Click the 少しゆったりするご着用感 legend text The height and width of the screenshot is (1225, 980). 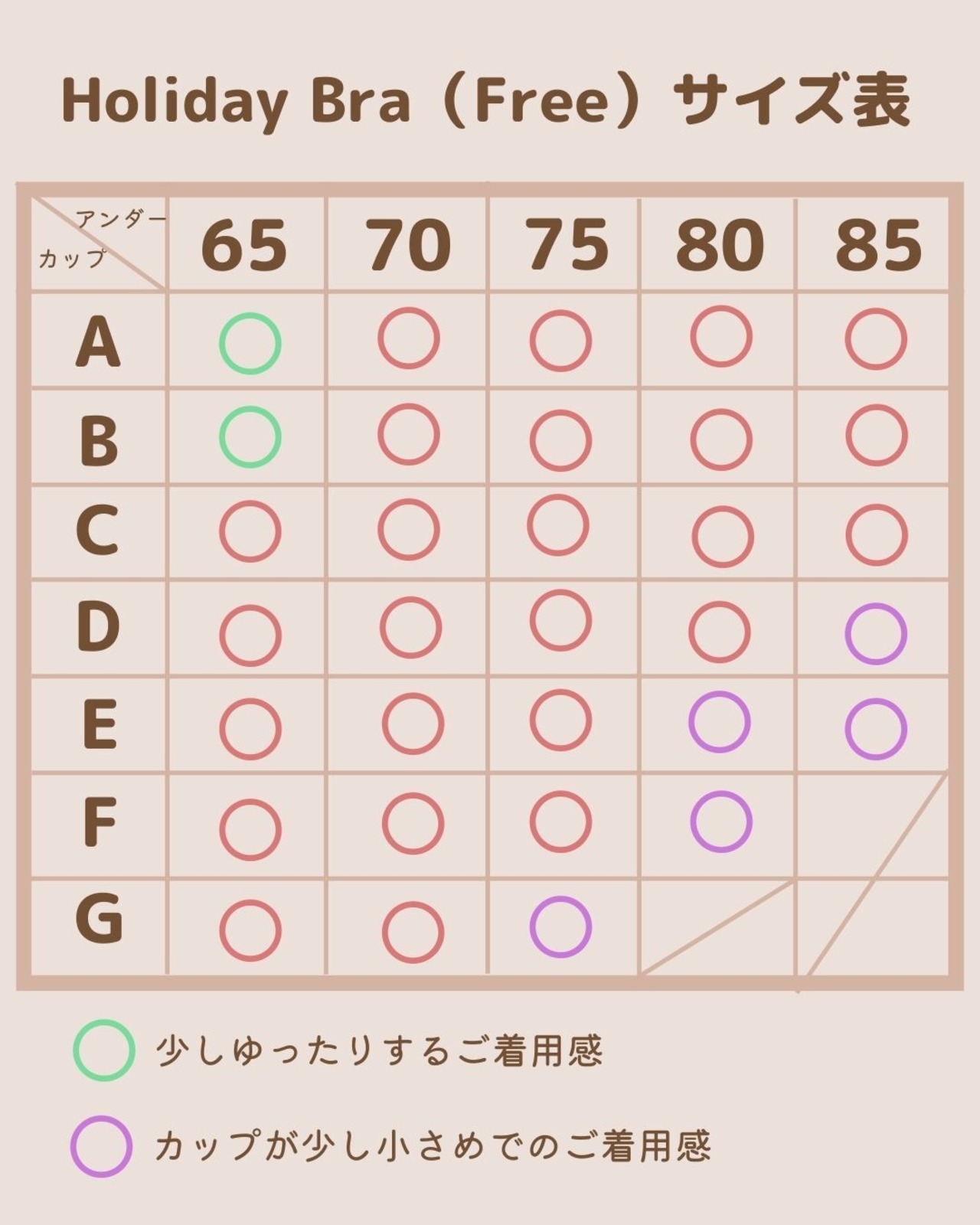(379, 1051)
